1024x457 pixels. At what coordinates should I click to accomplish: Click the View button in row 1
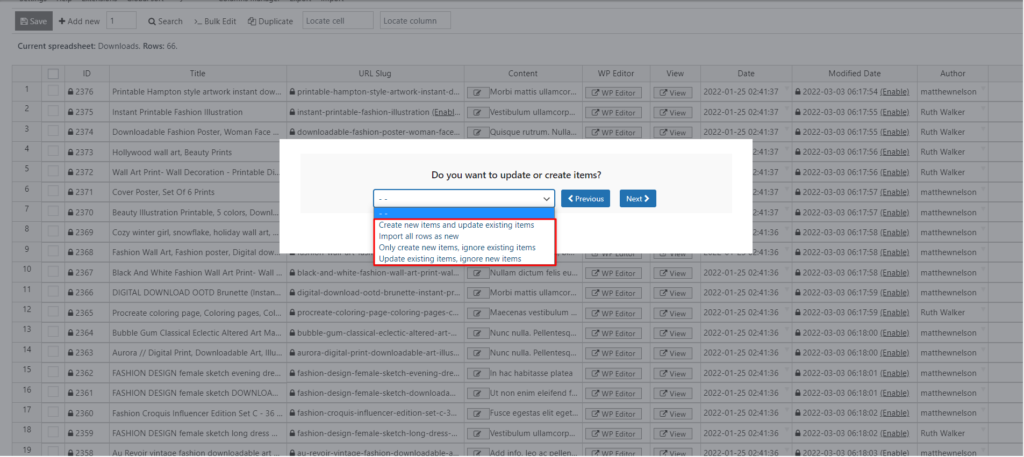coord(673,93)
